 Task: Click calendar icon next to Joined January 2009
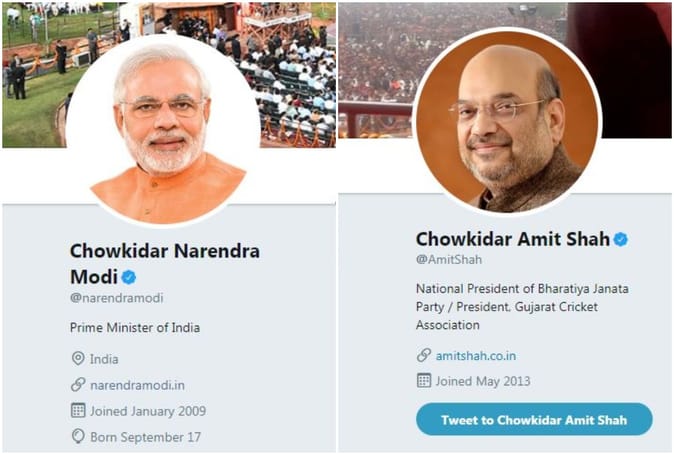point(78,410)
